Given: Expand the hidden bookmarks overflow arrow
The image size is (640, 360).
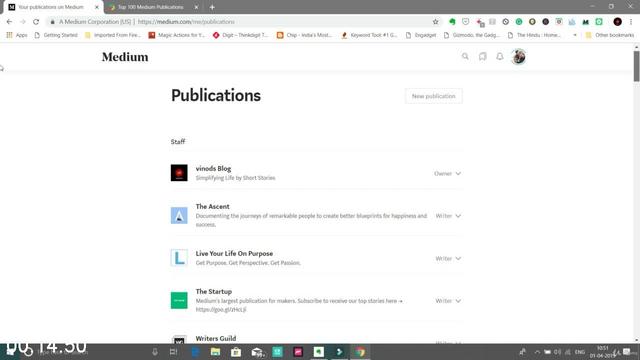Looking at the screenshot, I should (x=575, y=35).
